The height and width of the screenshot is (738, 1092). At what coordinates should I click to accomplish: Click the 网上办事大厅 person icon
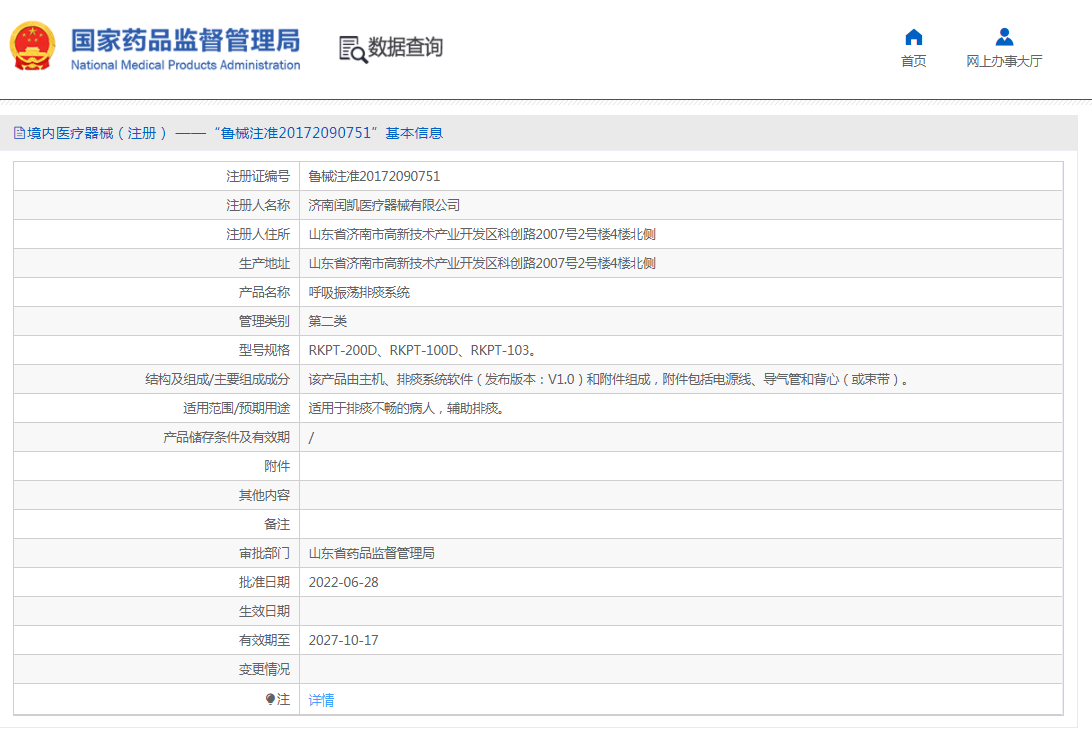[1004, 37]
